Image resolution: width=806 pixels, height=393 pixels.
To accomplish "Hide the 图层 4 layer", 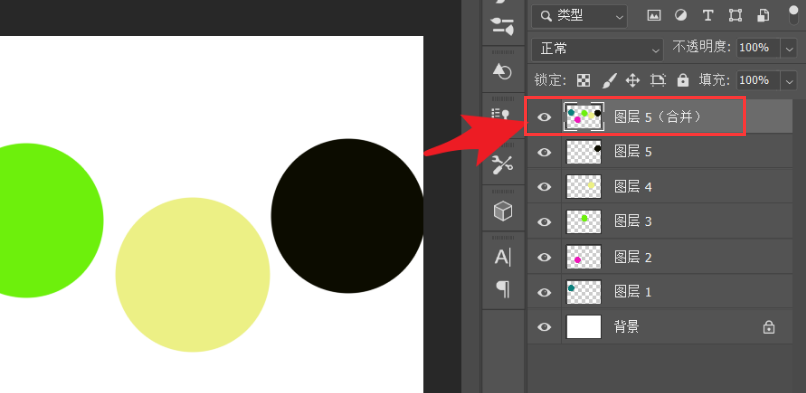I will 544,187.
